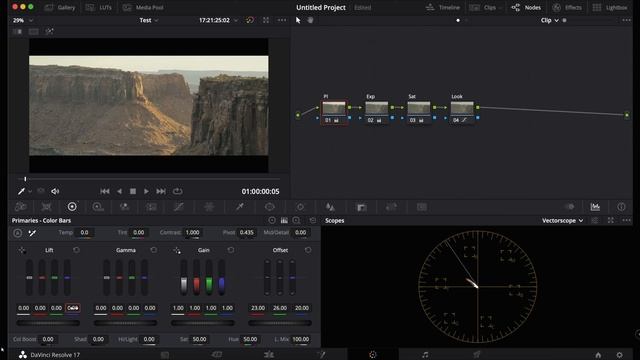Play forward button
Viewport: 640px width, 360px height.
[146, 191]
